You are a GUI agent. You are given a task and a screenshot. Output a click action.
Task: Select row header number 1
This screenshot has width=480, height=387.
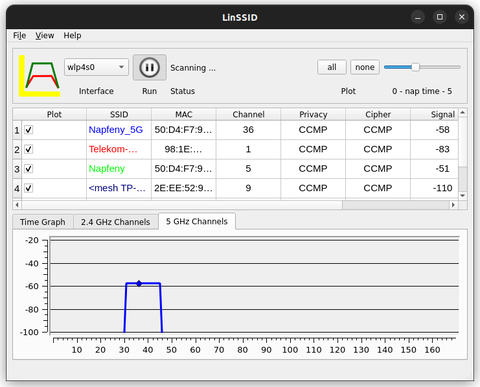[17, 130]
